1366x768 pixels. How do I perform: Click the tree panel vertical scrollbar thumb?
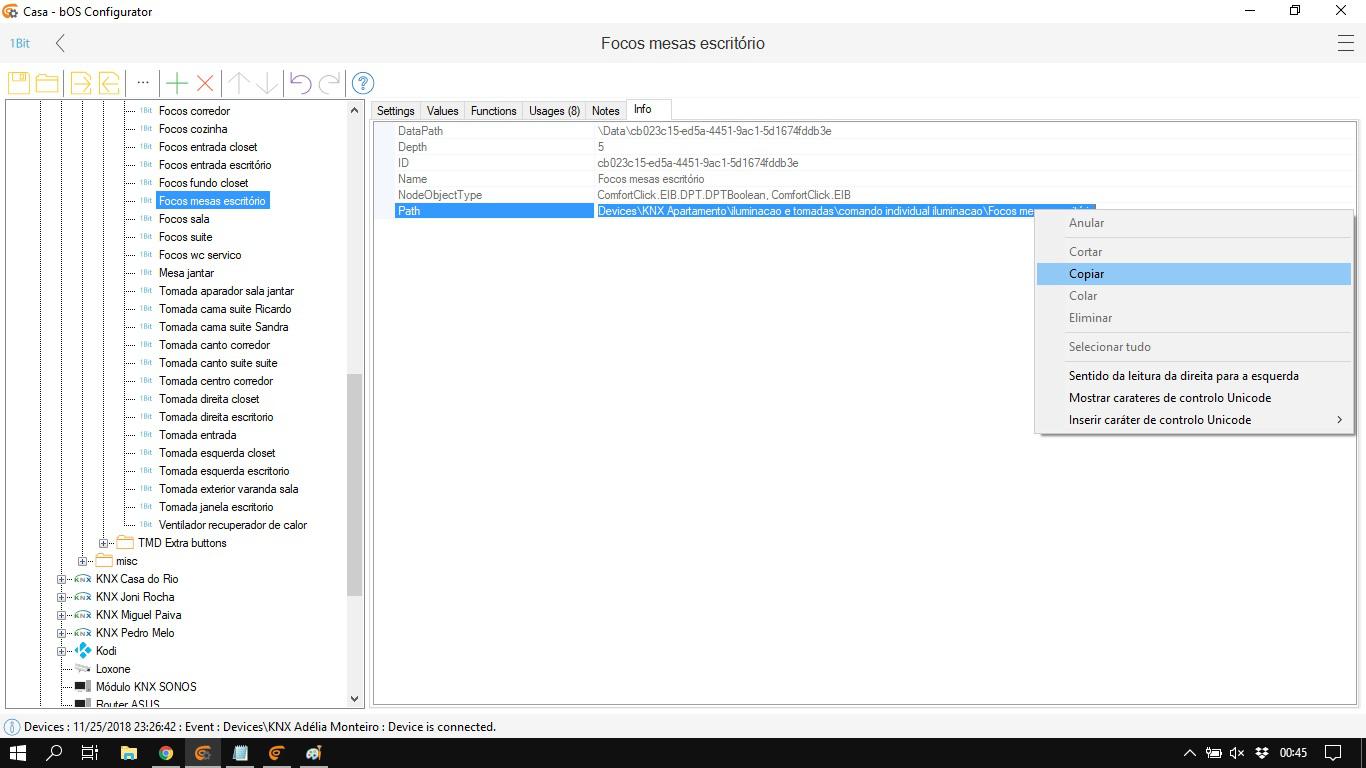pyautogui.click(x=354, y=485)
